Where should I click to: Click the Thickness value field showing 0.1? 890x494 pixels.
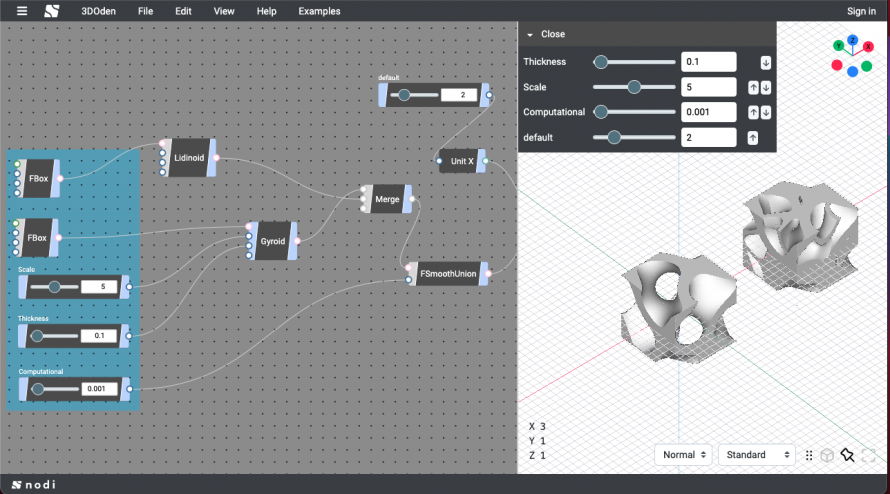(x=708, y=62)
